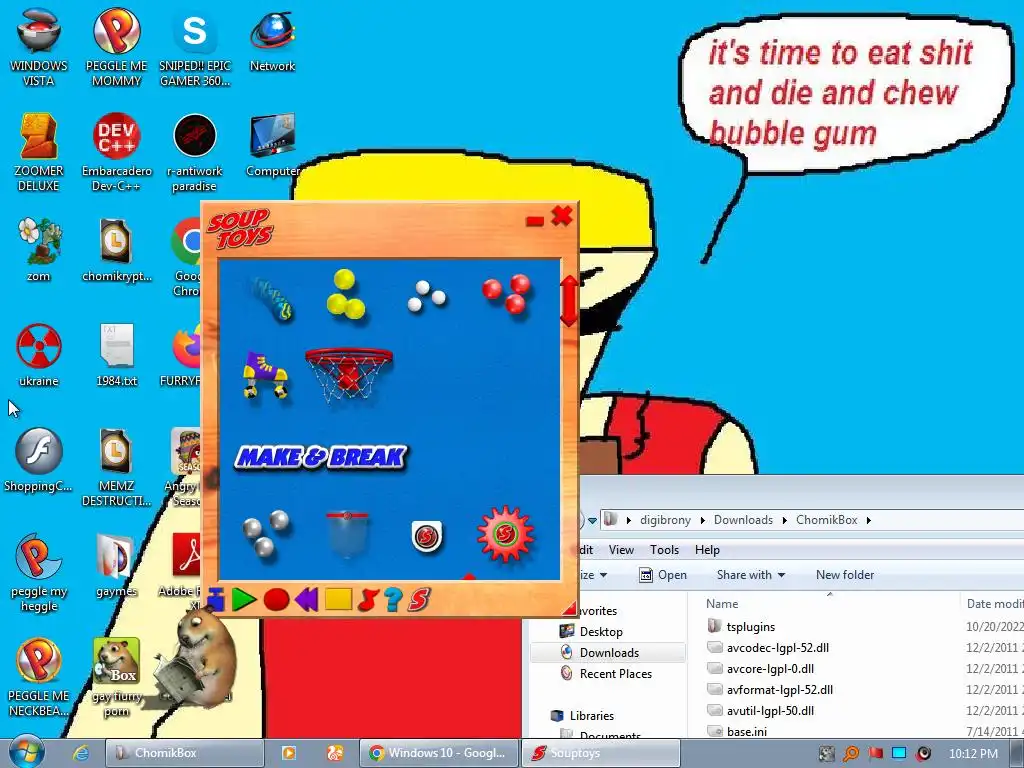Select the Computer desktop icon
This screenshot has width=1024, height=768.
pos(272,146)
